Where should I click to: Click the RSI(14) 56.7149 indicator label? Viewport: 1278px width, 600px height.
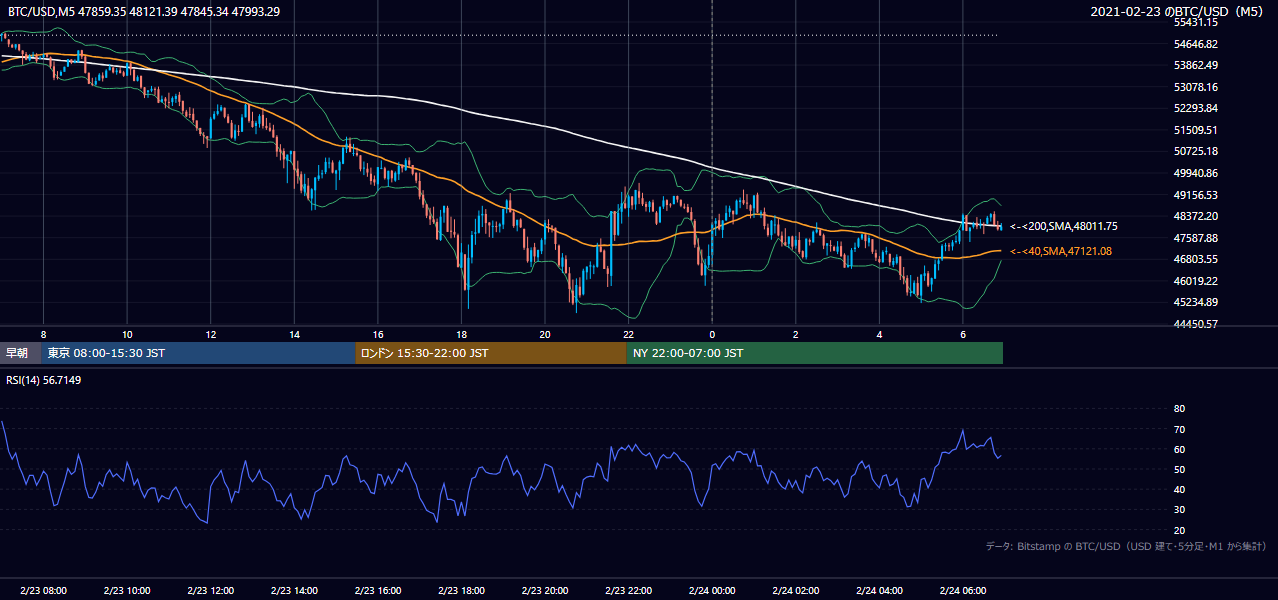(x=43, y=380)
